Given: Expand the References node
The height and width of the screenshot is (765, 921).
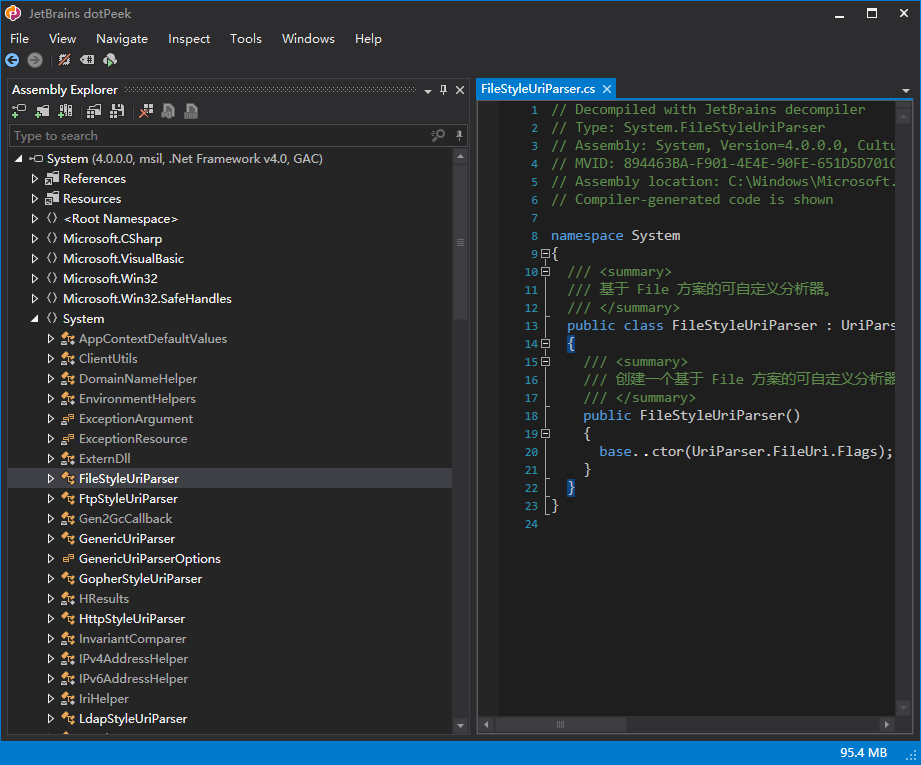Looking at the screenshot, I should click(35, 178).
